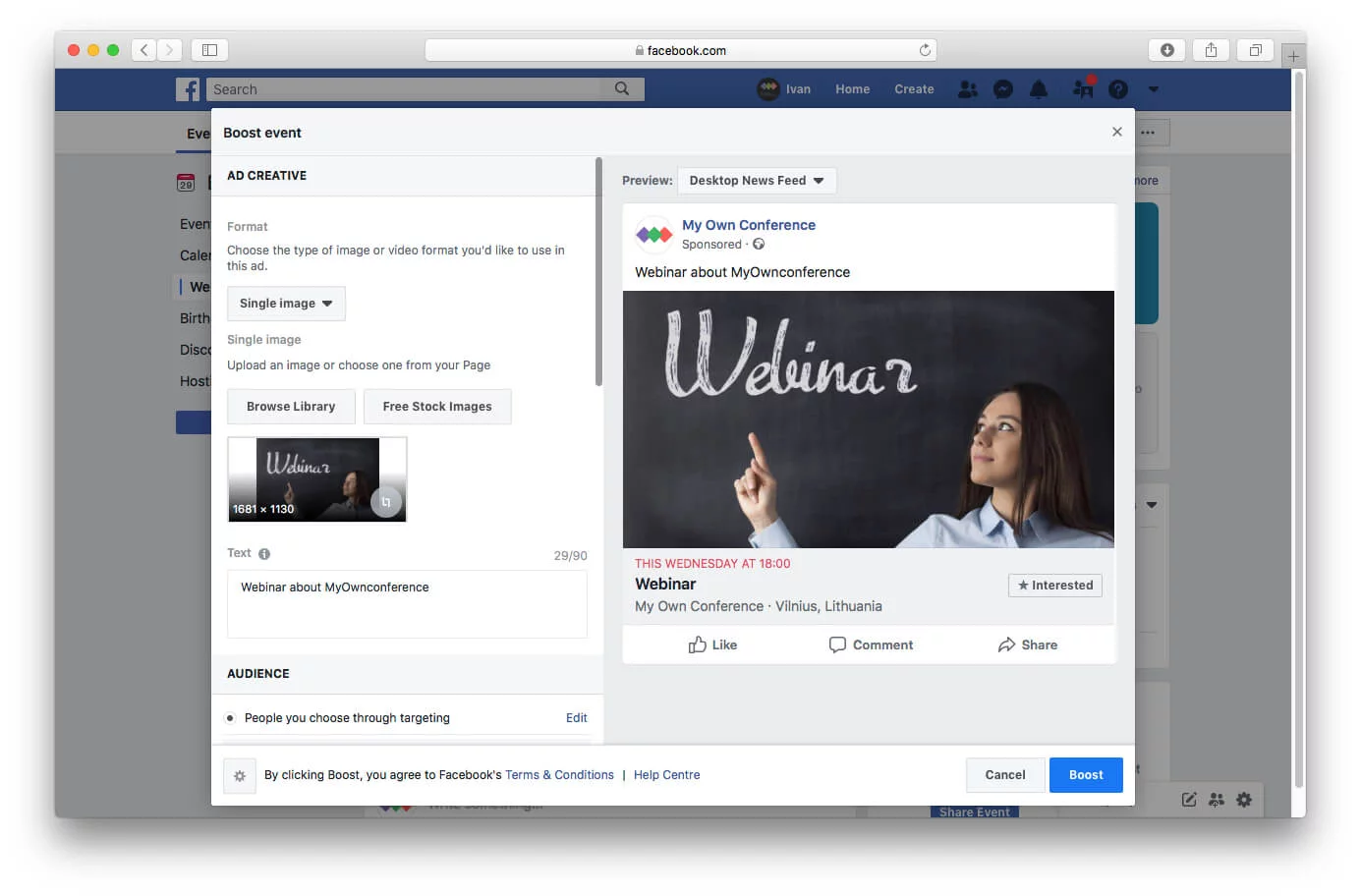The width and height of the screenshot is (1361, 896).
Task: Toggle Interested on the event preview
Action: pyautogui.click(x=1054, y=585)
